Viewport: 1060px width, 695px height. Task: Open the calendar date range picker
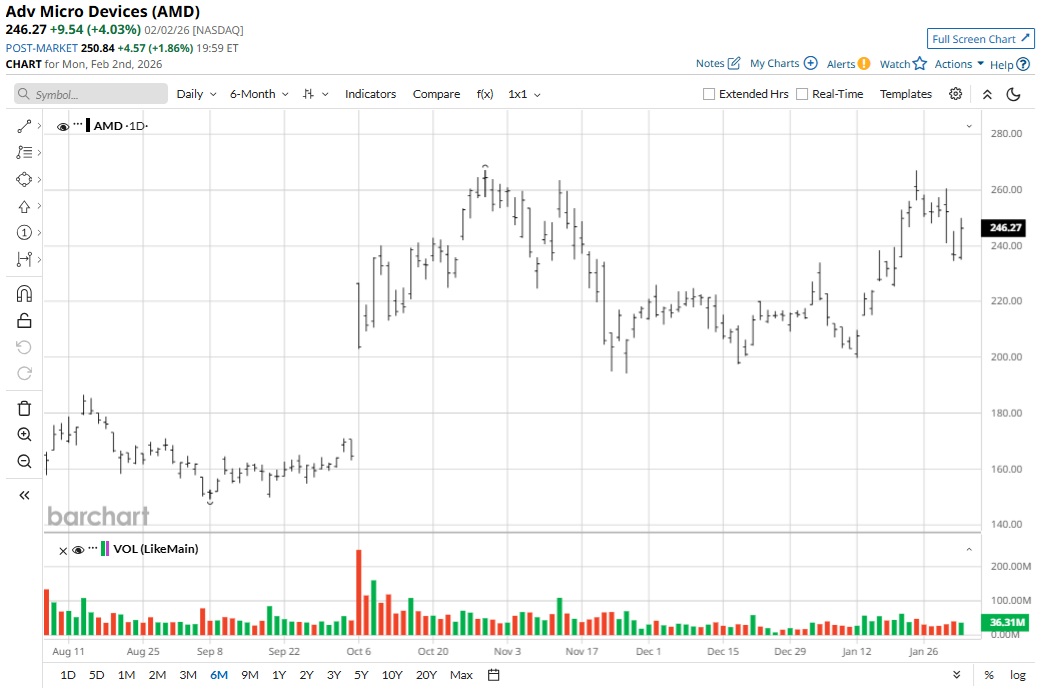click(493, 675)
